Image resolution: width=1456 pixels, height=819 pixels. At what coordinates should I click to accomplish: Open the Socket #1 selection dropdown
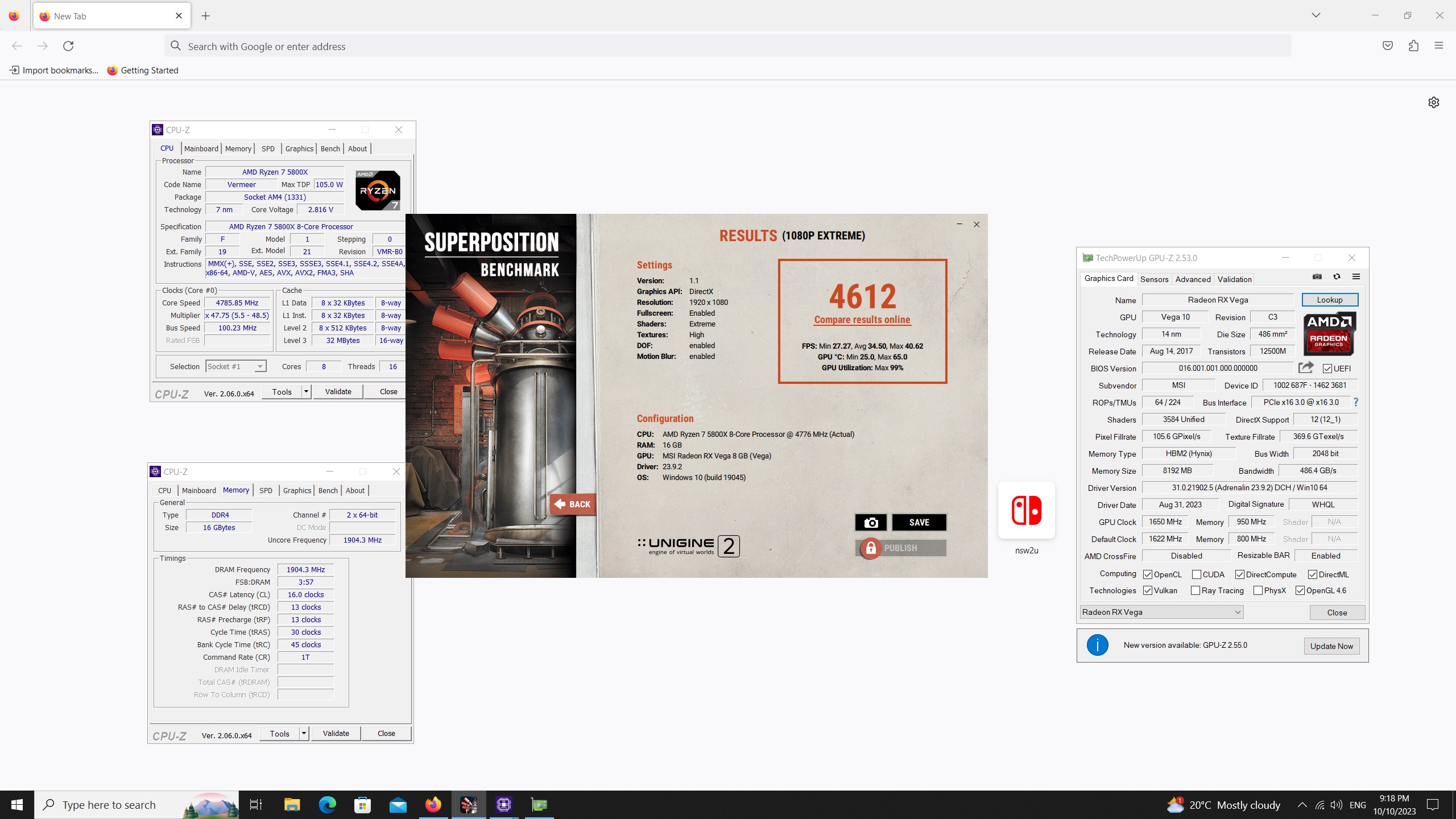pos(235,366)
